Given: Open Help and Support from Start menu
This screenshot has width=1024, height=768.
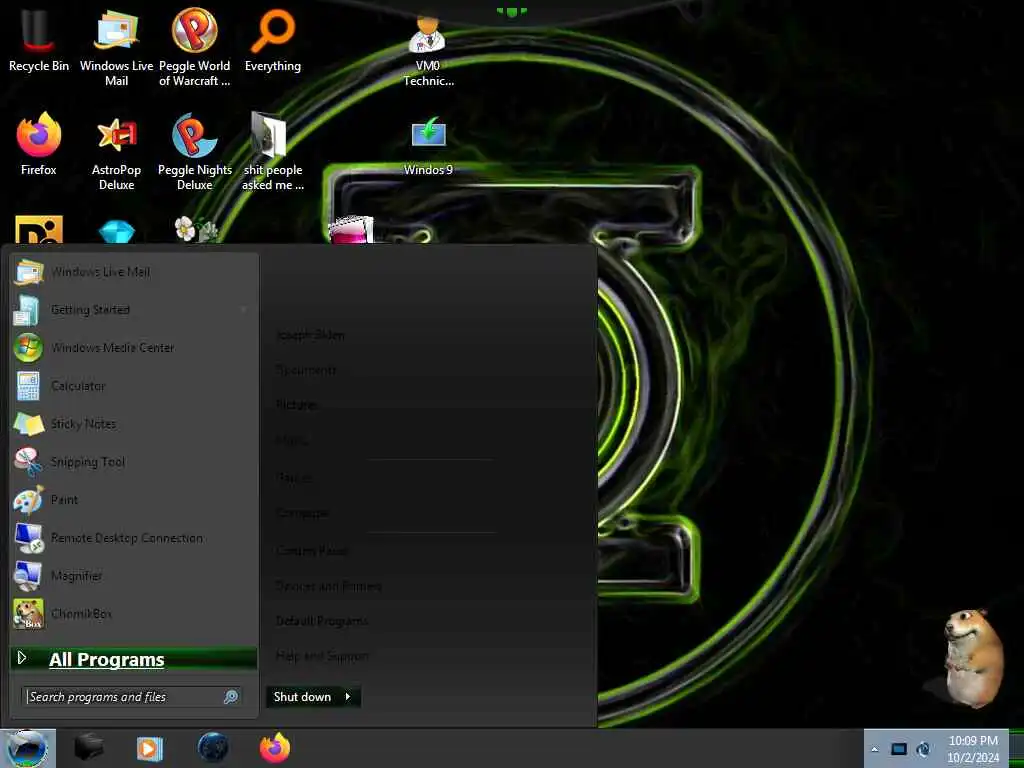Looking at the screenshot, I should coord(322,656).
